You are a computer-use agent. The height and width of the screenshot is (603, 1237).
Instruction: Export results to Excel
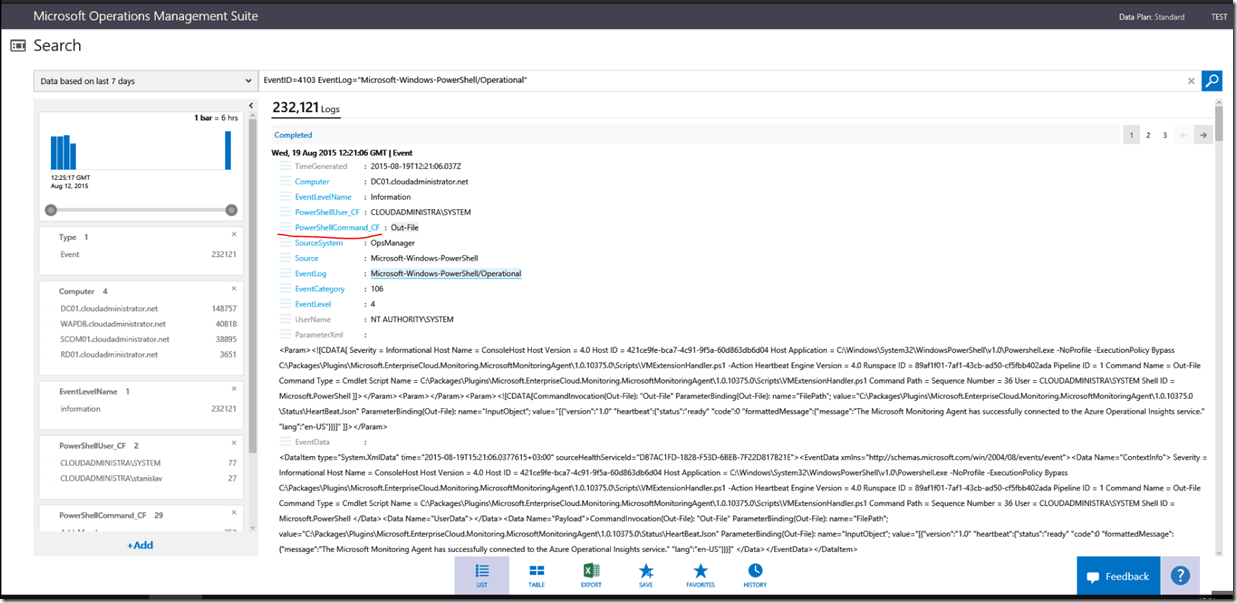click(591, 575)
